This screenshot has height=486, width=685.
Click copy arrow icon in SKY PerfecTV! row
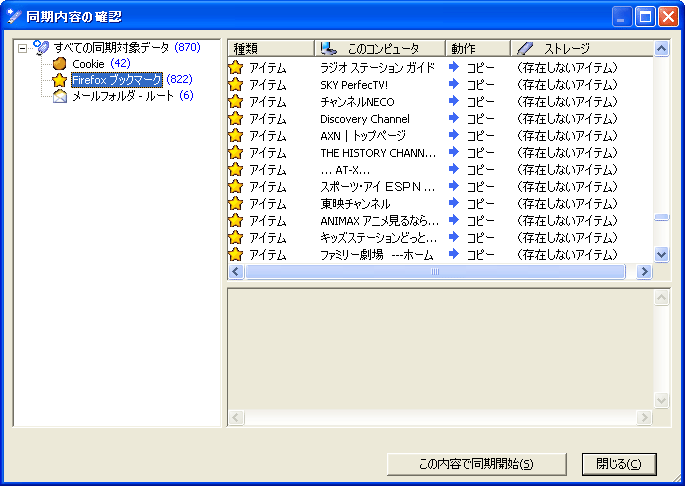click(454, 84)
